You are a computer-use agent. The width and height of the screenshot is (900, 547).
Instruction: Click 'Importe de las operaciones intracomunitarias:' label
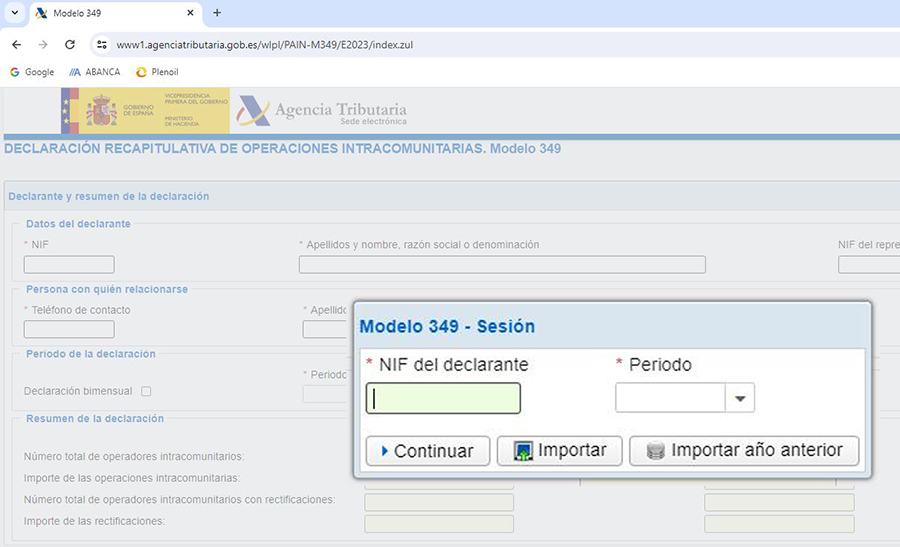coord(131,478)
